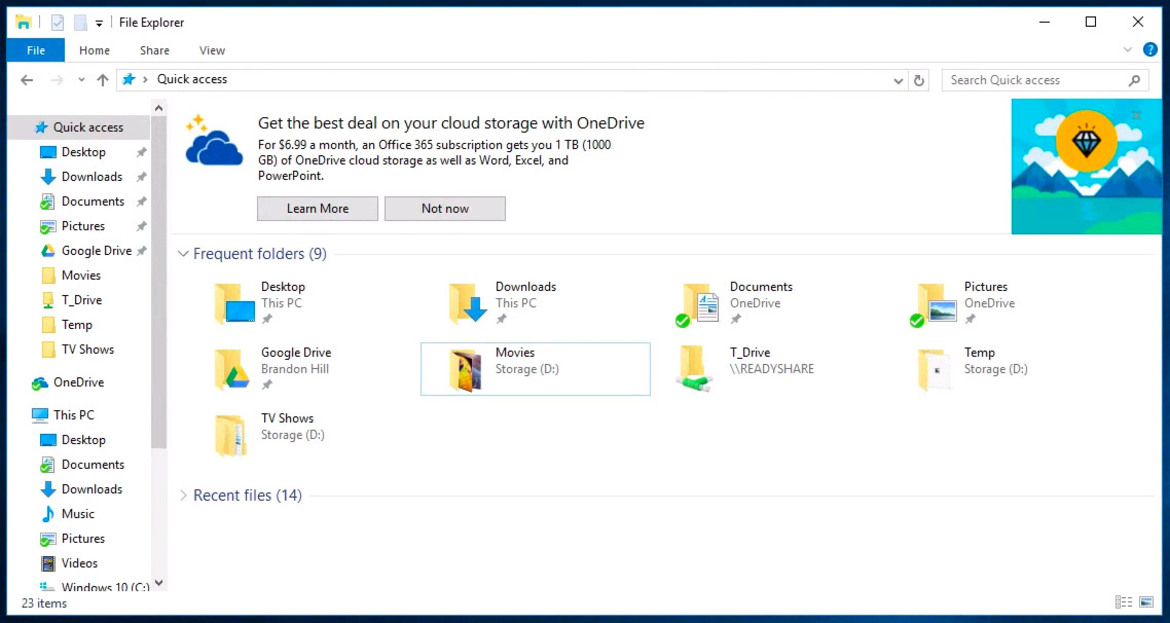Click the Quick access star in address bar
Image resolution: width=1170 pixels, height=623 pixels.
[128, 80]
